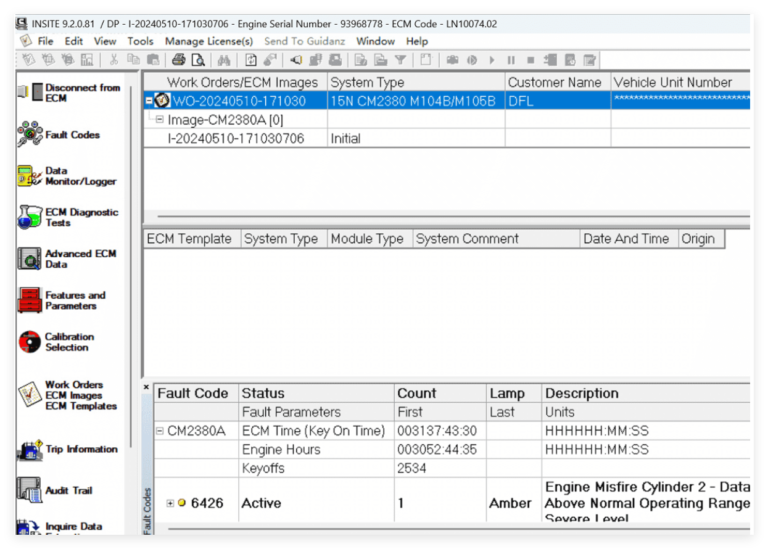
Task: Collapse the WO-20240510-171030 work order node
Action: [149, 101]
